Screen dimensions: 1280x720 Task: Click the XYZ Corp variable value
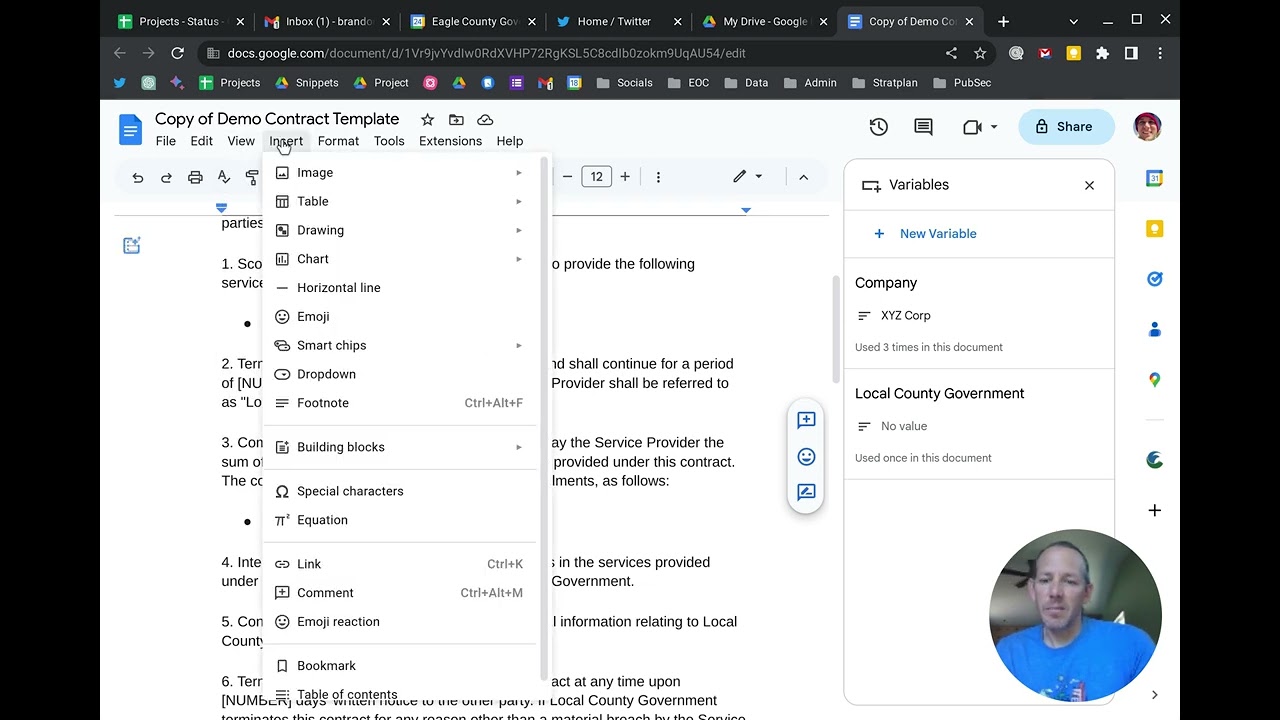pos(905,316)
